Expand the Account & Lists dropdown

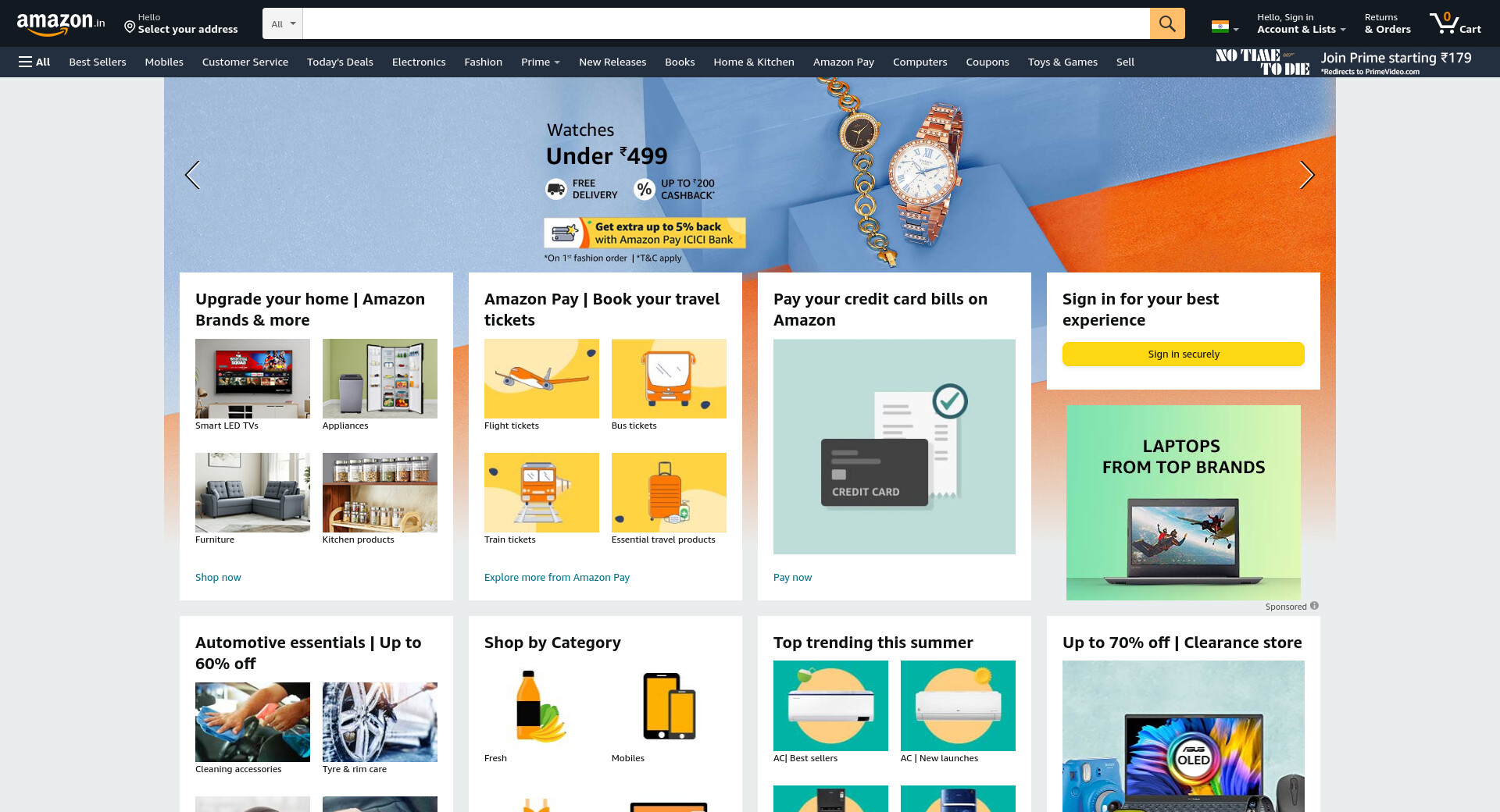[1301, 23]
